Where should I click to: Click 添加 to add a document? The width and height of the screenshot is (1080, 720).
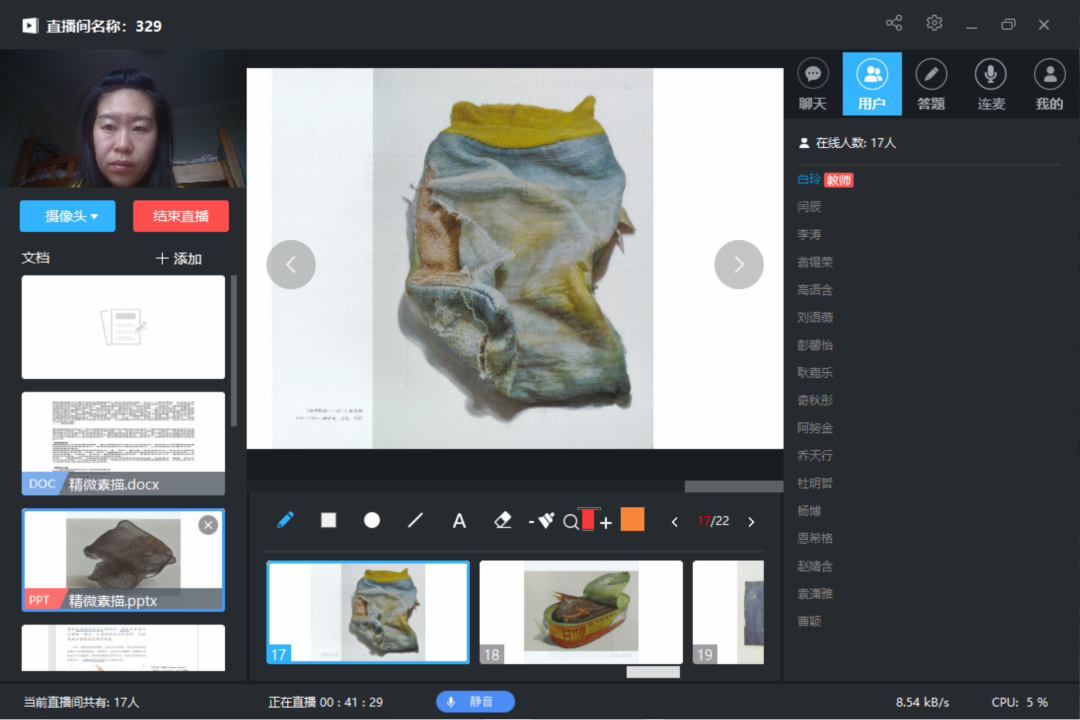pyautogui.click(x=179, y=258)
